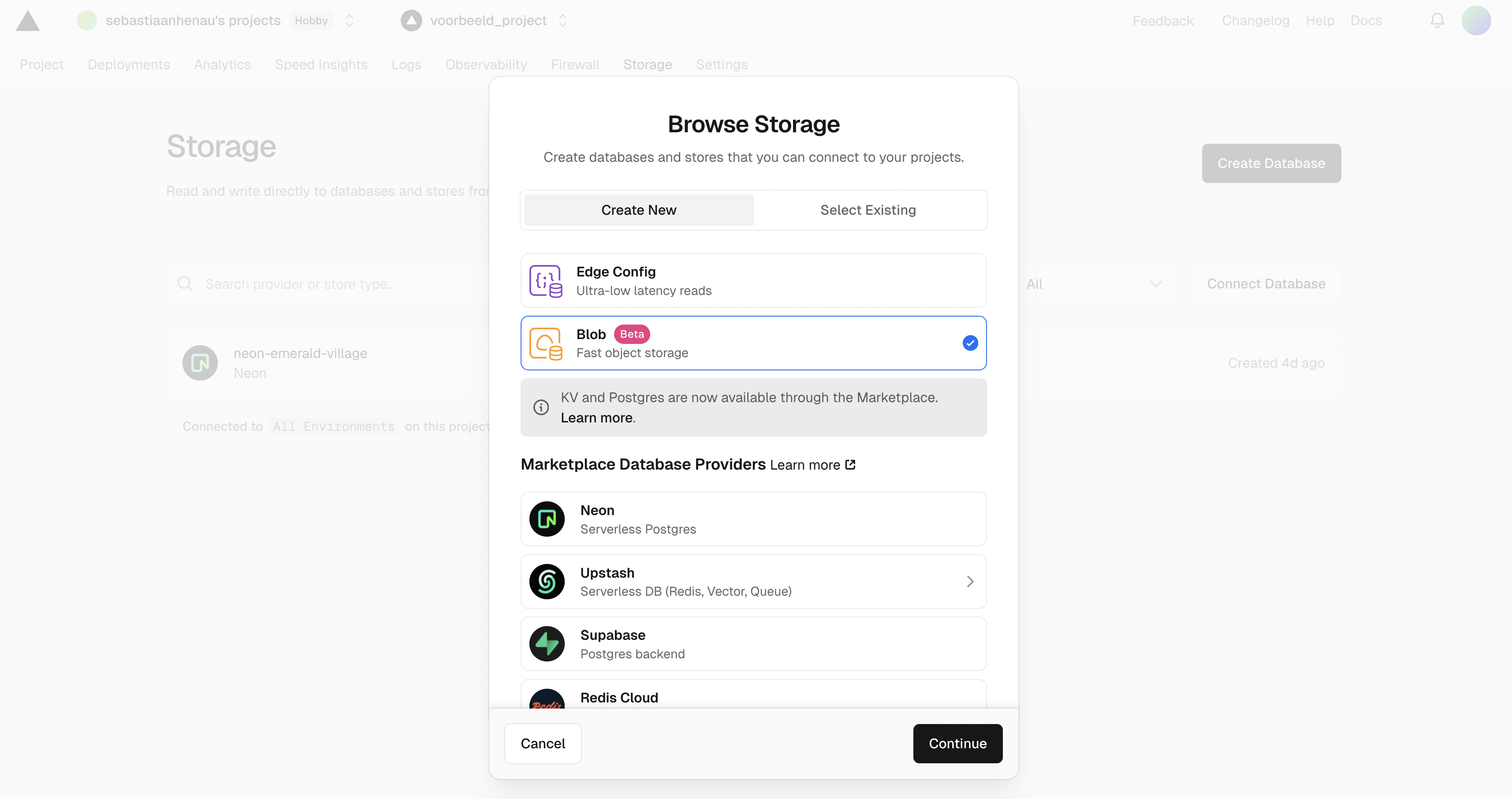
Task: Expand Upstash options with chevron arrow
Action: tap(970, 581)
